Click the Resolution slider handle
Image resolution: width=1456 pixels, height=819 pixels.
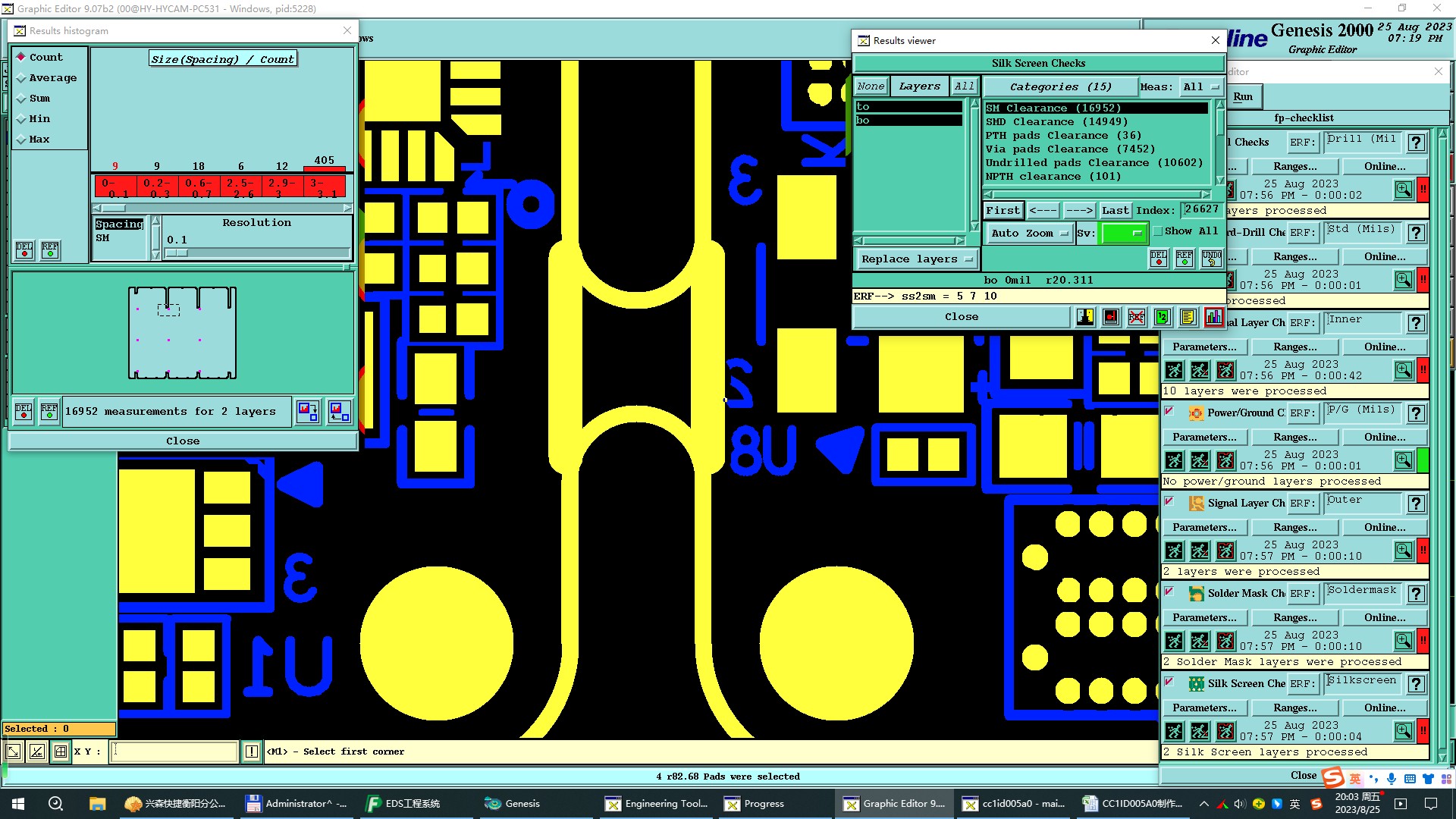(x=176, y=253)
